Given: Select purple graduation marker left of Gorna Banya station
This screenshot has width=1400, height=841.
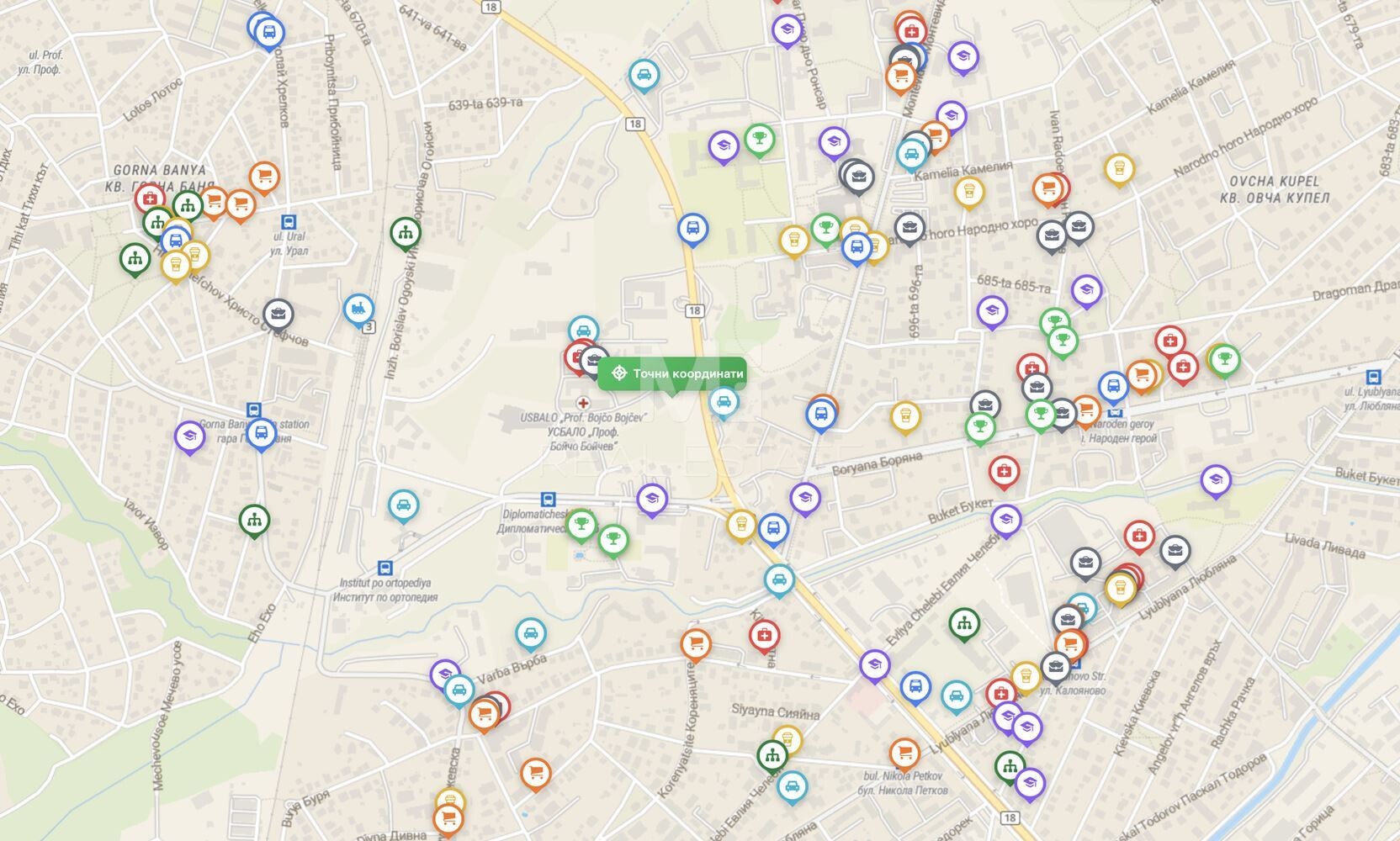Looking at the screenshot, I should click(x=190, y=437).
